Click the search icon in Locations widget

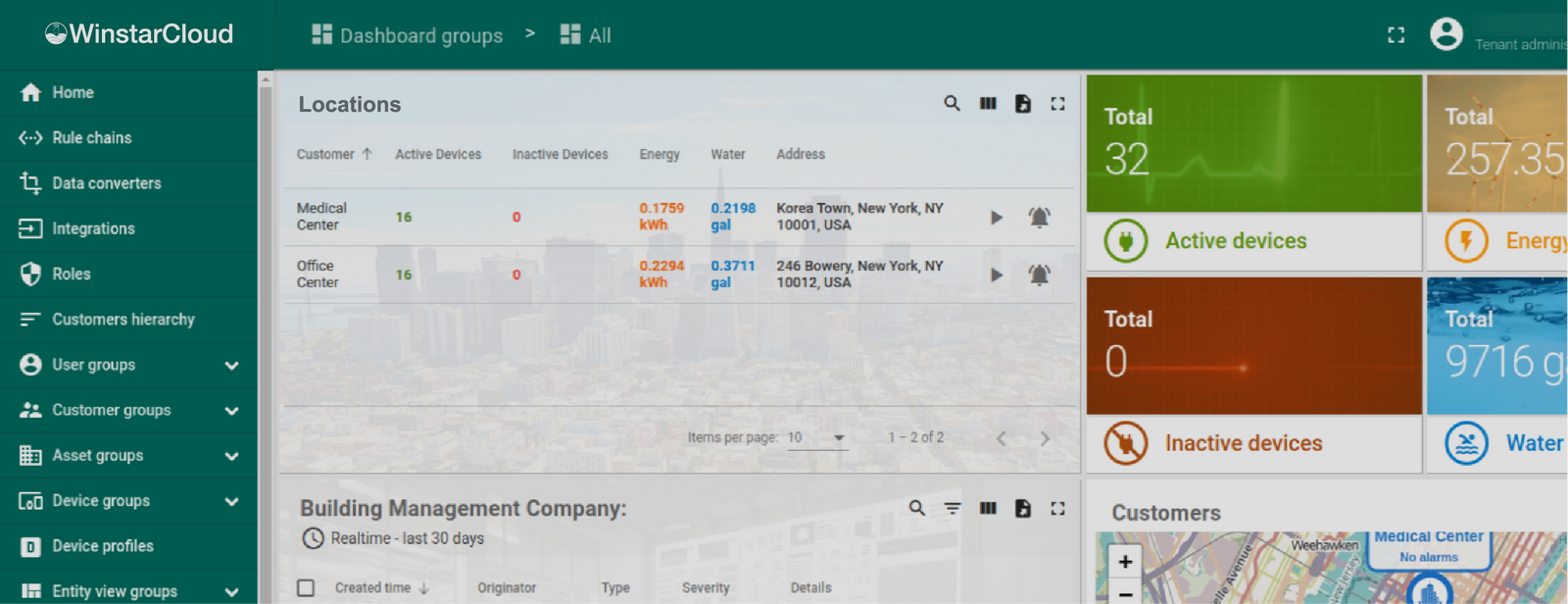[x=952, y=104]
